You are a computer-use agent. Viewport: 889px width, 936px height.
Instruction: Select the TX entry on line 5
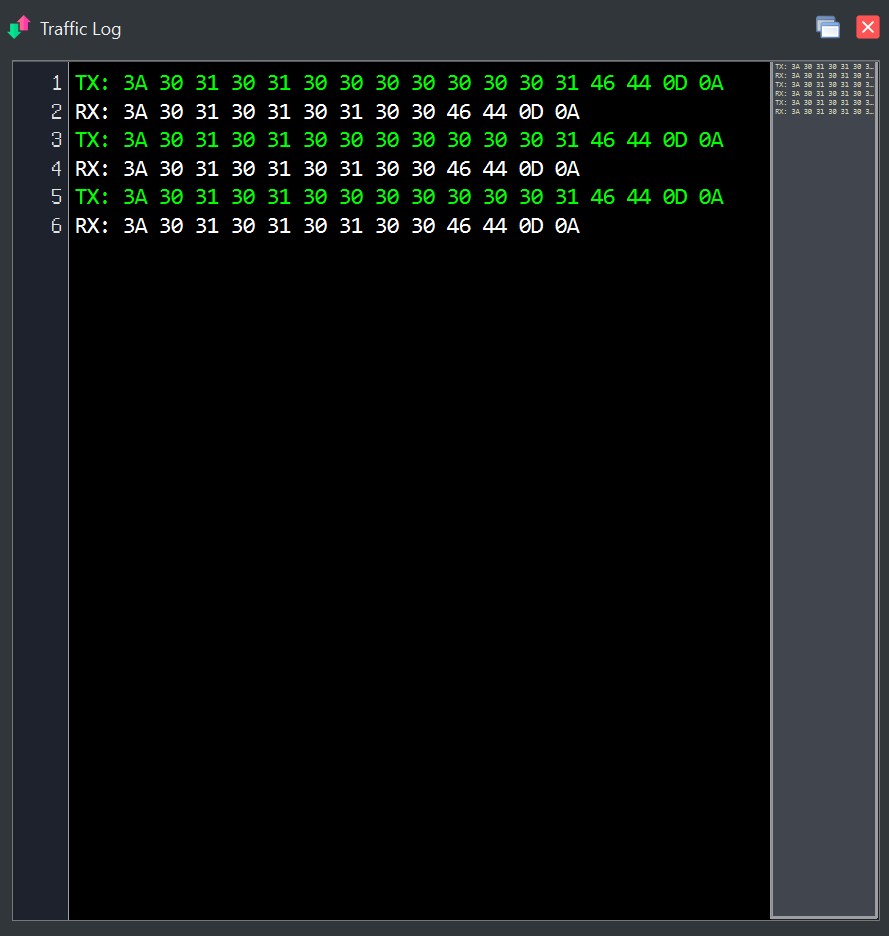(x=400, y=197)
